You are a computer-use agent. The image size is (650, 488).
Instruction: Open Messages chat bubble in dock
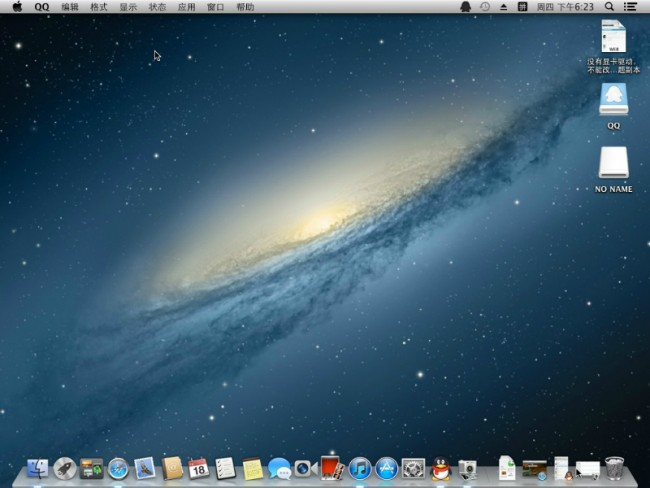tap(279, 468)
